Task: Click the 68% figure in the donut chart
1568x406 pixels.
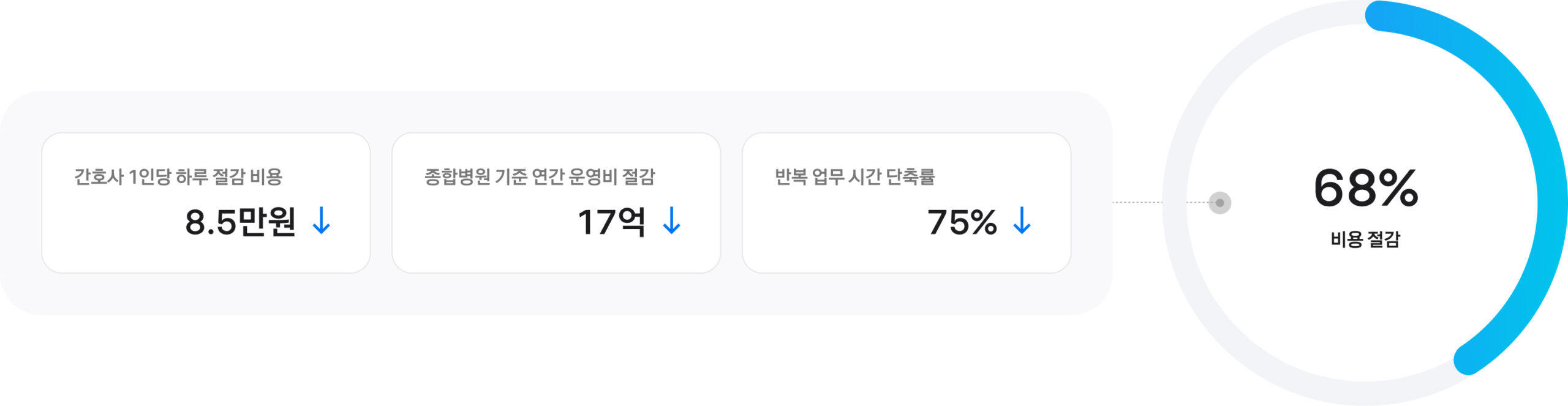Action: point(1365,188)
